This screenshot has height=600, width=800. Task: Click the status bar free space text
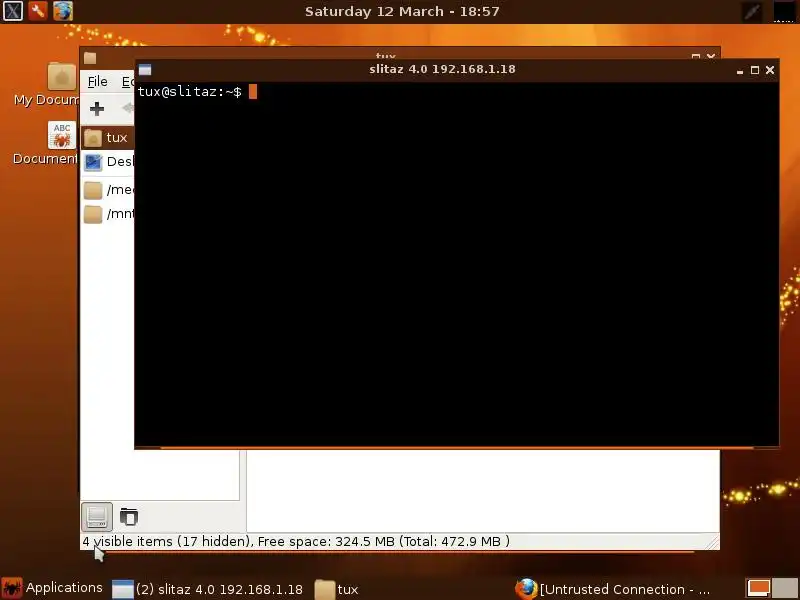[296, 541]
